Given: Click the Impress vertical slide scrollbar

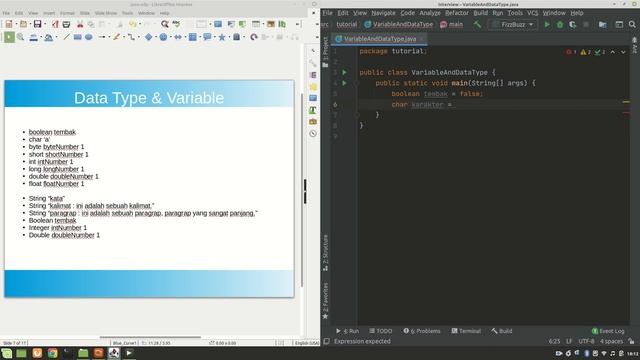Looking at the screenshot, I should [302, 190].
